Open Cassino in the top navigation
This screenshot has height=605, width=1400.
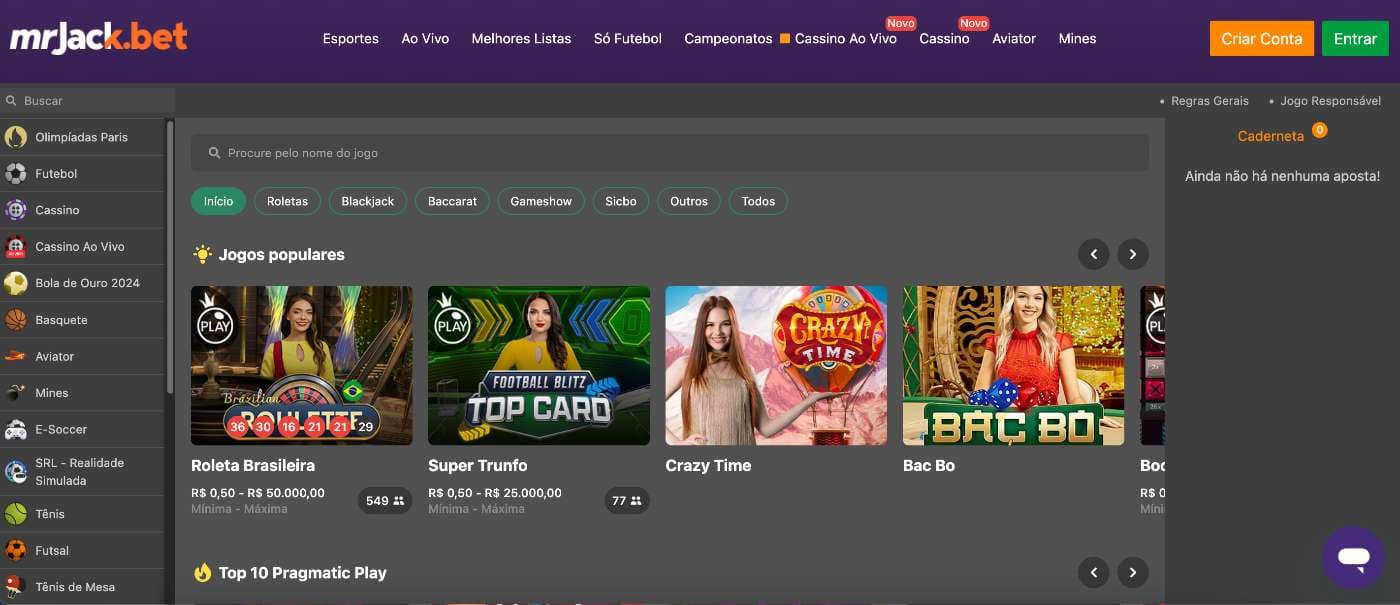944,39
